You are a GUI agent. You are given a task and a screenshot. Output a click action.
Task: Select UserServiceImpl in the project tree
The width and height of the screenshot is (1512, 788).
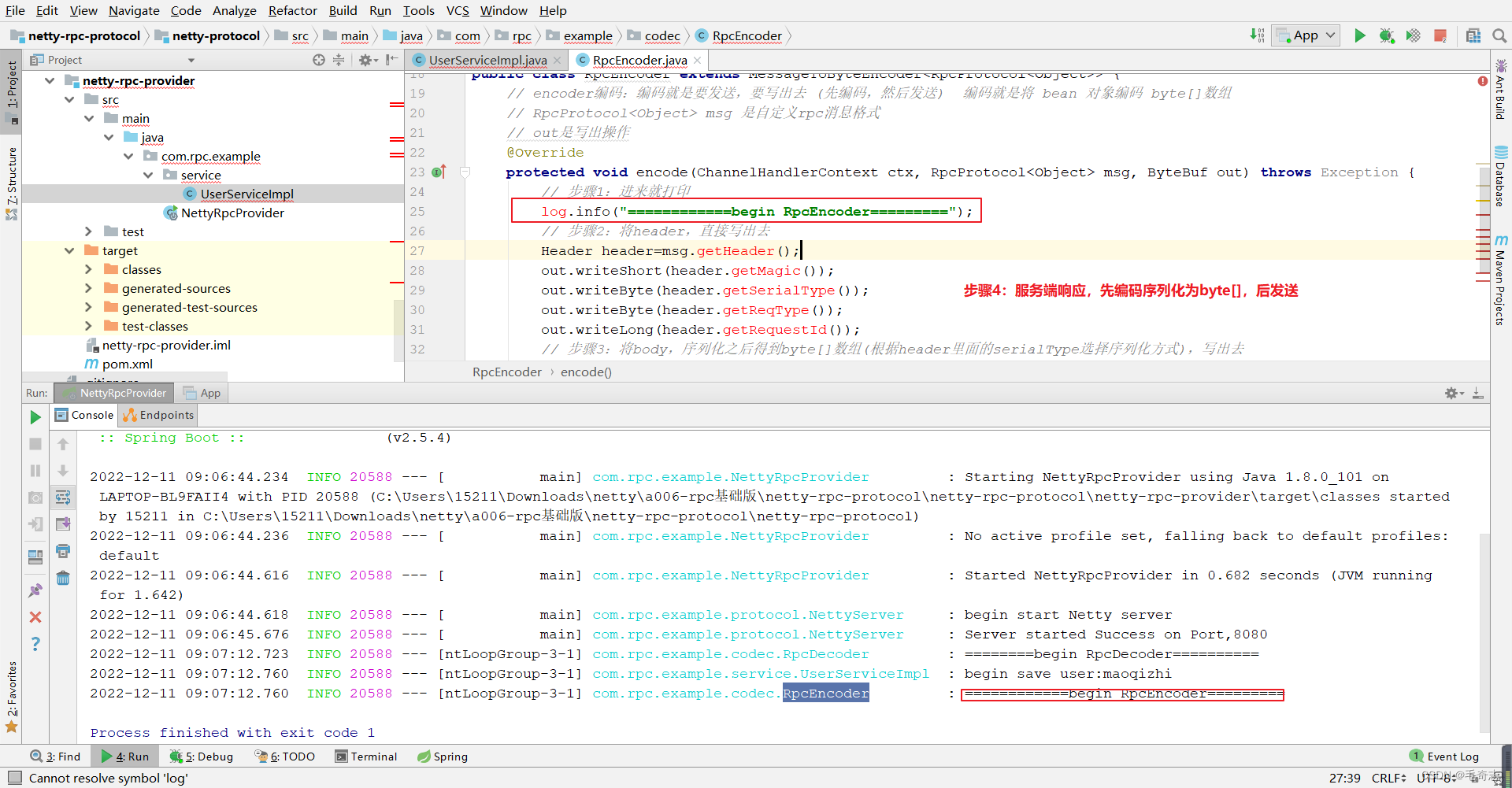point(246,194)
